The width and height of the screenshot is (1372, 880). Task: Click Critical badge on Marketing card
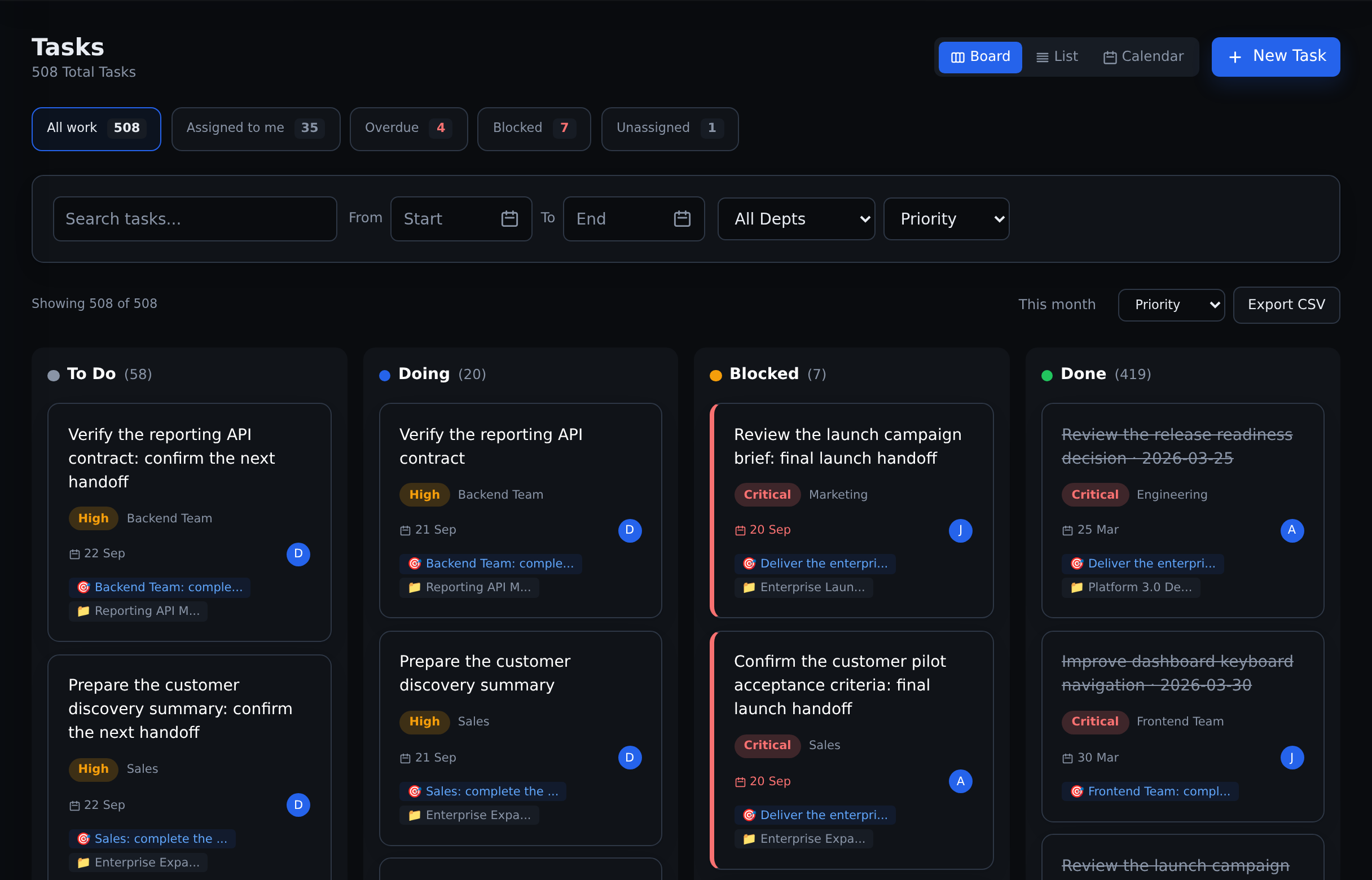(767, 495)
